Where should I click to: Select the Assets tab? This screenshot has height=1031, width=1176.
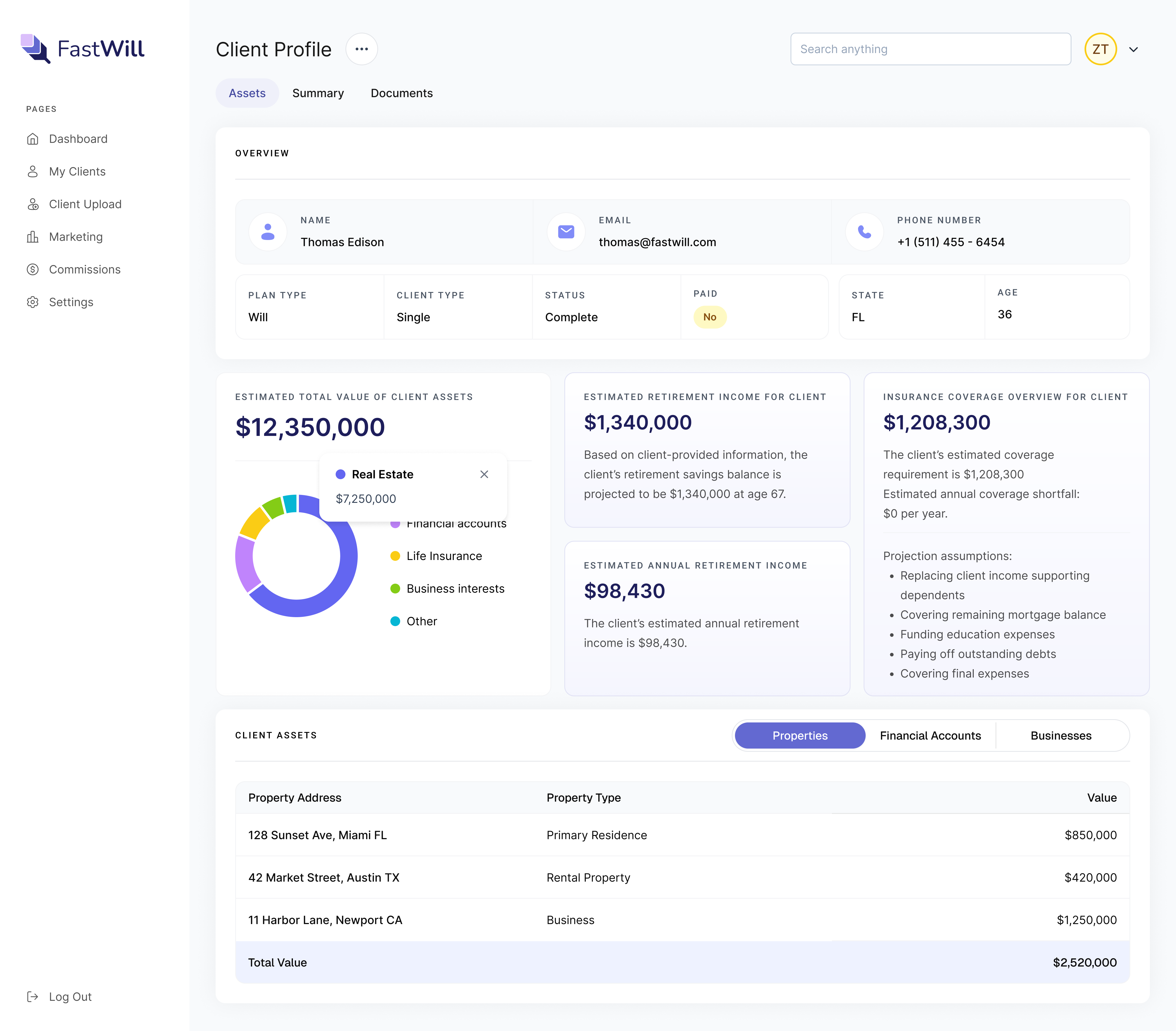[x=247, y=93]
